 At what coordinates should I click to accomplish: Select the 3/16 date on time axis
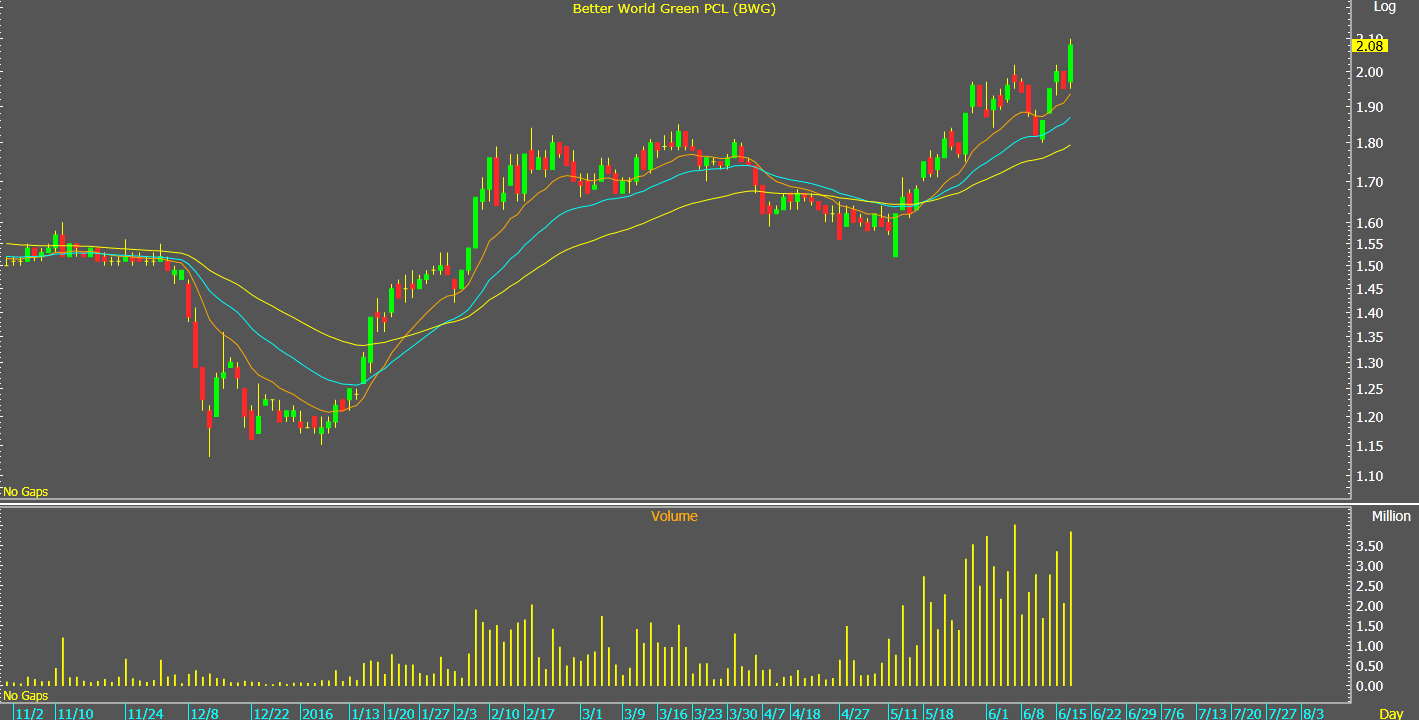click(673, 713)
